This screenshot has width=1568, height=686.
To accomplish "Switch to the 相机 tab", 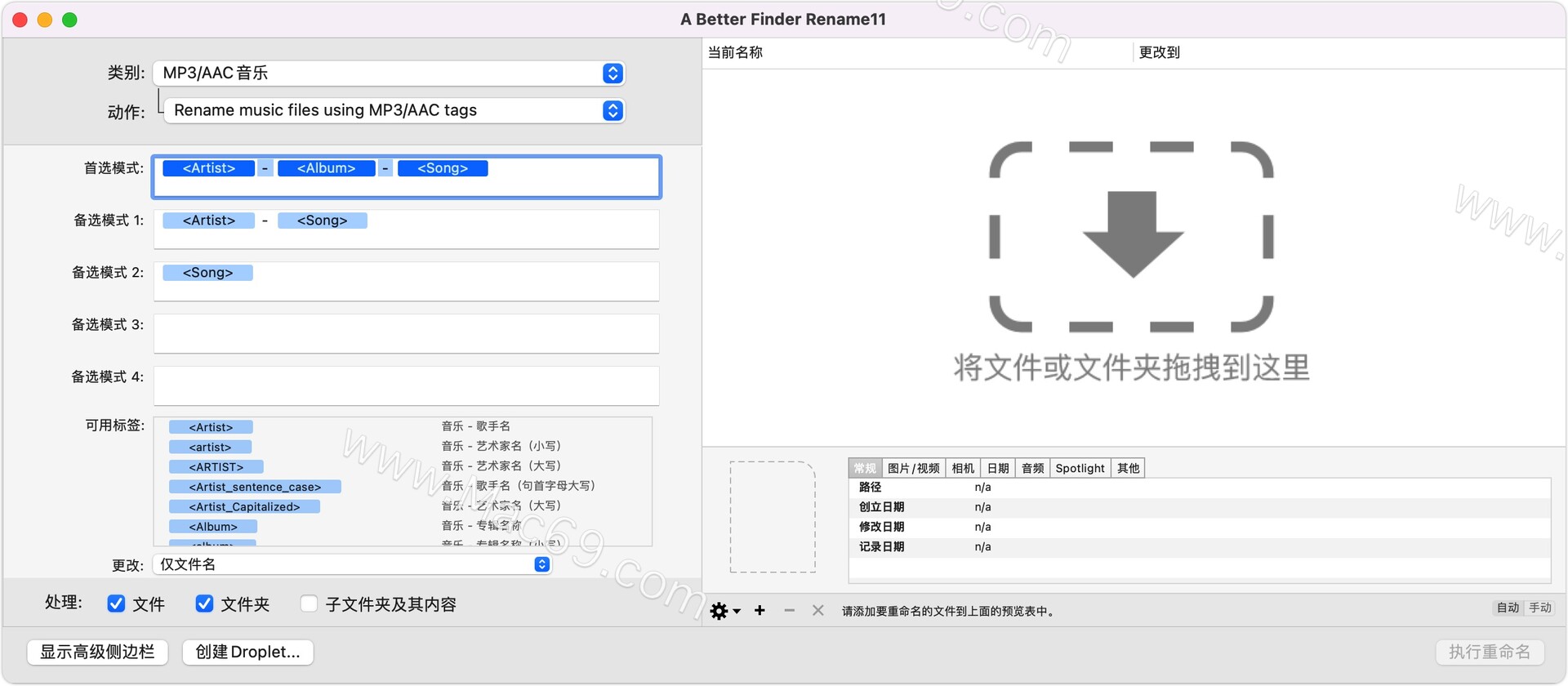I will [x=963, y=468].
